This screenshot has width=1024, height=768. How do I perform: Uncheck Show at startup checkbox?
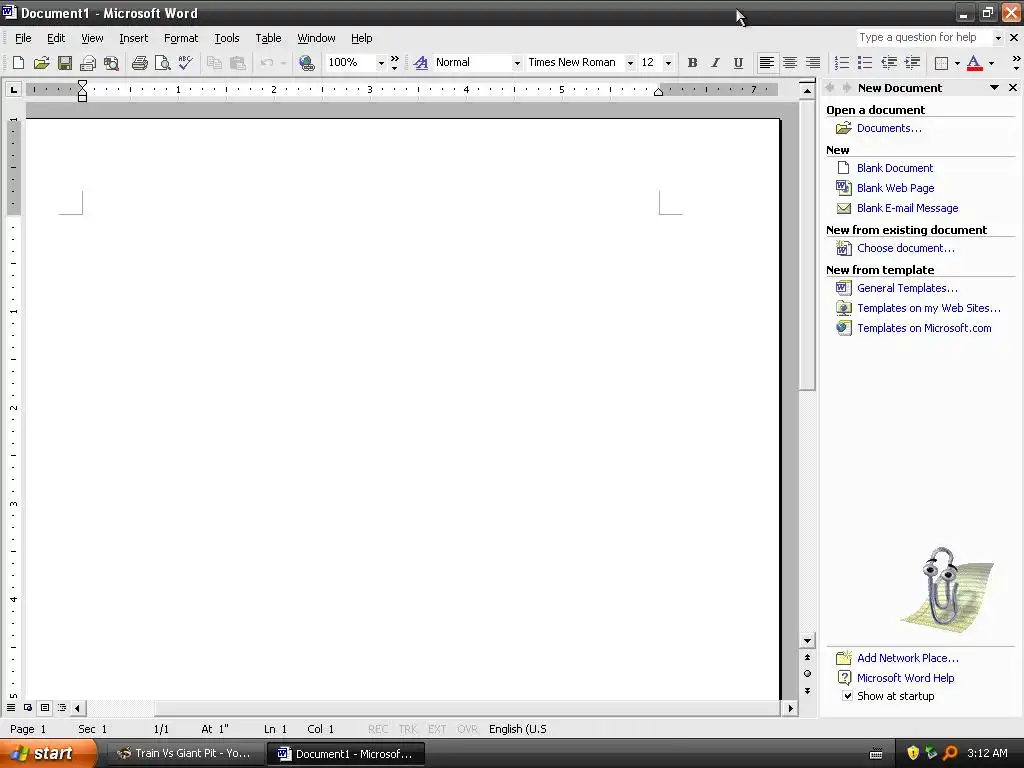(847, 696)
